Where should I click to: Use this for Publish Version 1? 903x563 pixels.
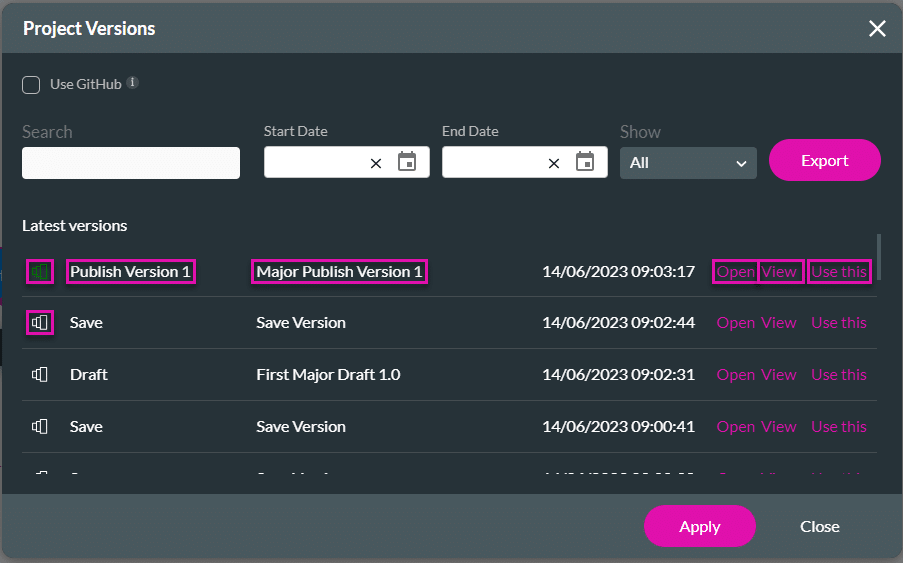(x=839, y=271)
